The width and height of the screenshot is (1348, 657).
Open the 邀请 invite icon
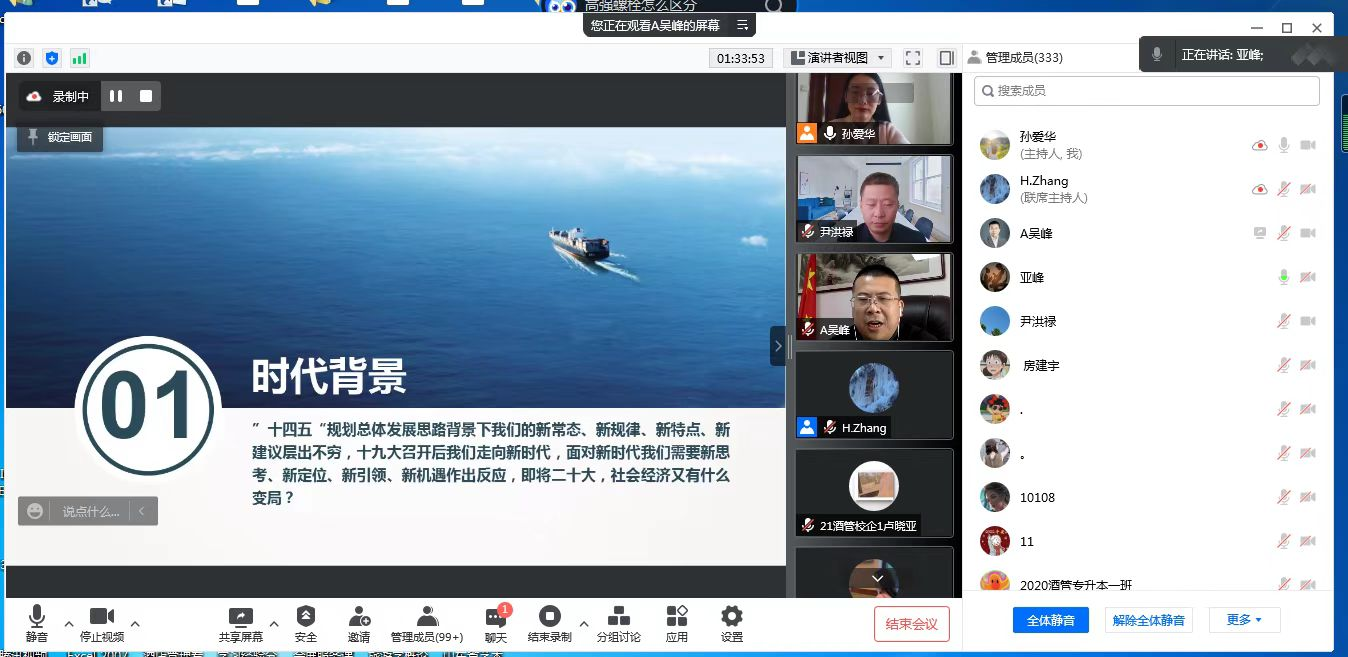[x=359, y=617]
